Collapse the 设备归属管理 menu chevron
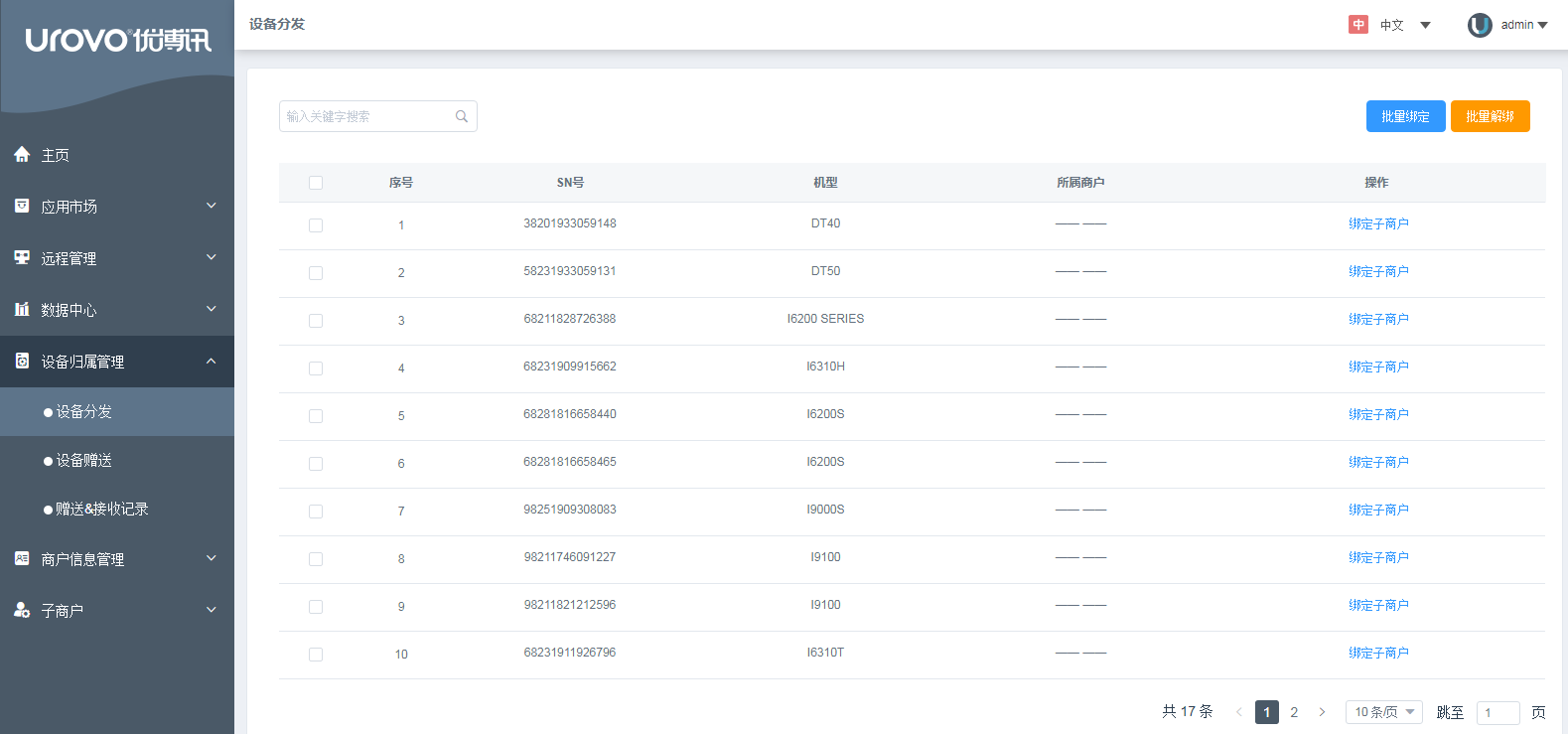Screen dimensions: 1568x734 coord(211,361)
